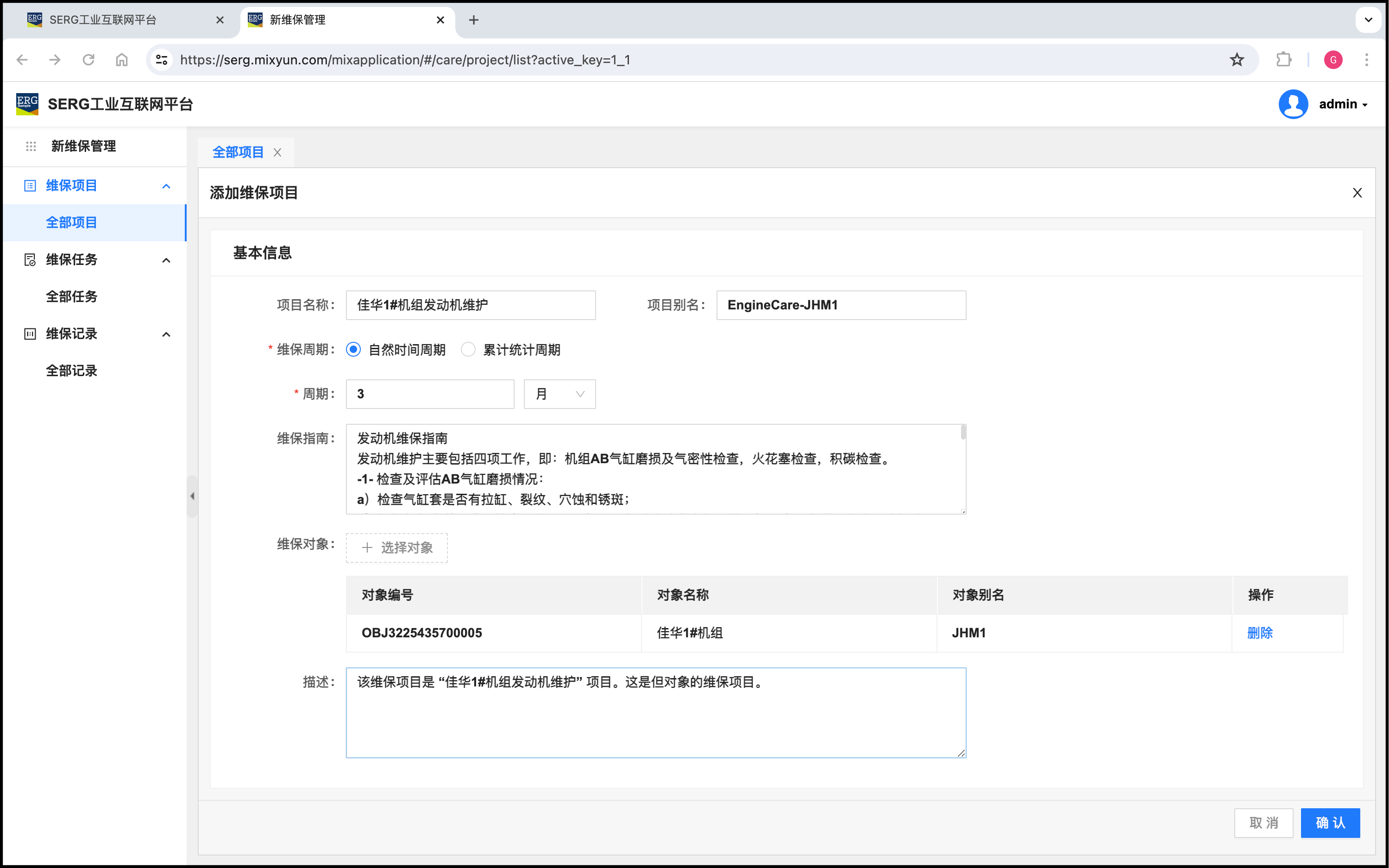The height and width of the screenshot is (868, 1389).
Task: Open 全部任务 in the sidebar
Action: [x=72, y=297]
